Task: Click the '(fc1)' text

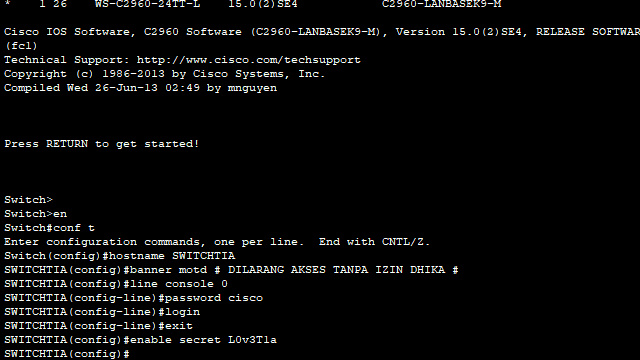Action: pos(21,46)
